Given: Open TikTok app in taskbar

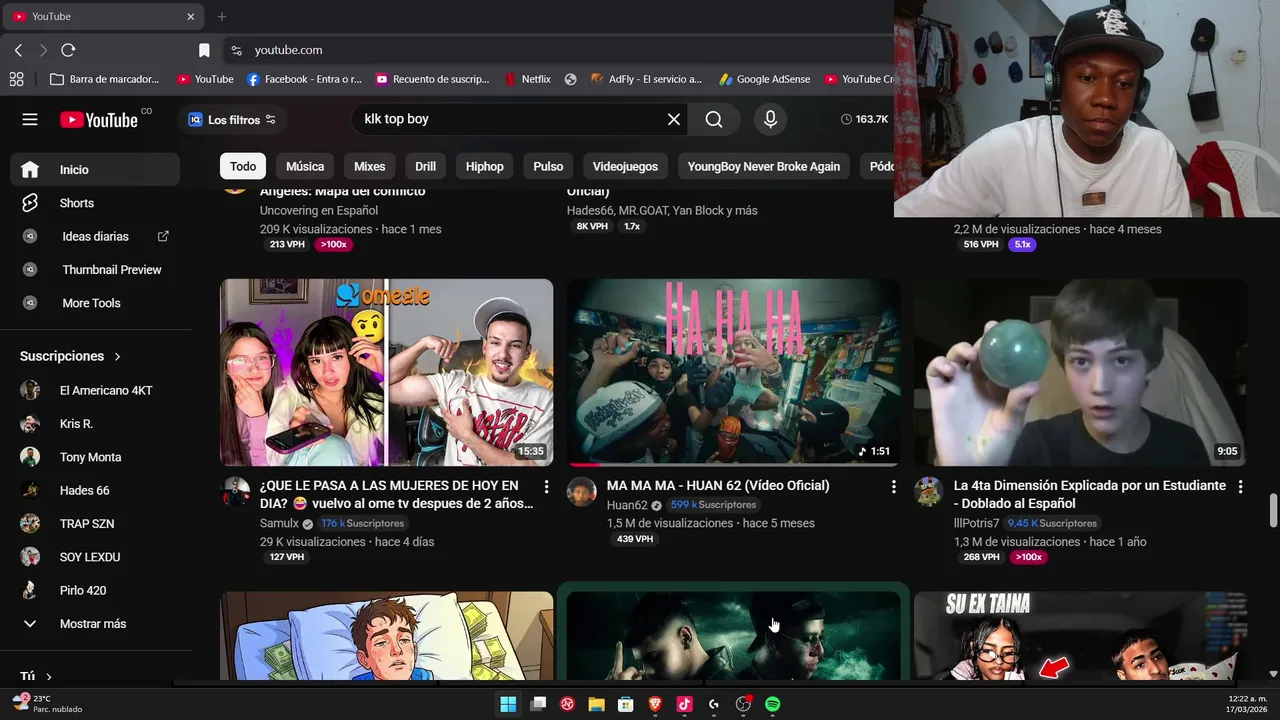Looking at the screenshot, I should point(684,704).
